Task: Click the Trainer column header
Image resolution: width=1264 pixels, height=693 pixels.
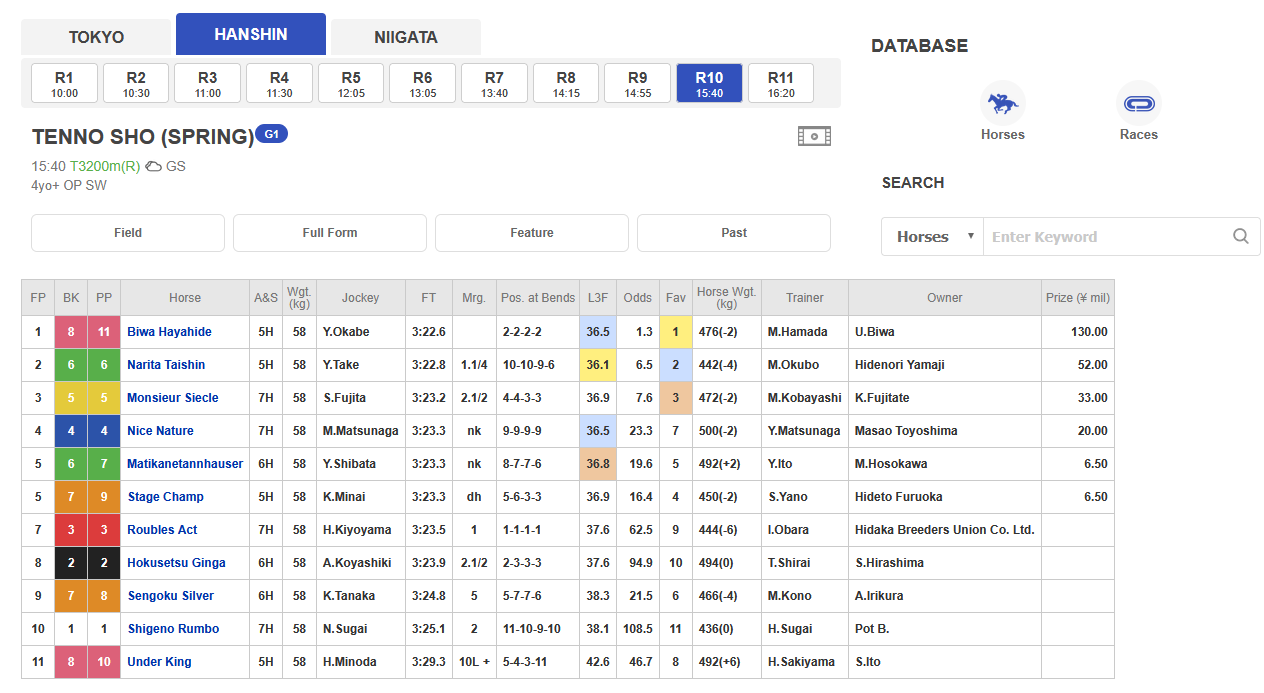Action: tap(805, 298)
